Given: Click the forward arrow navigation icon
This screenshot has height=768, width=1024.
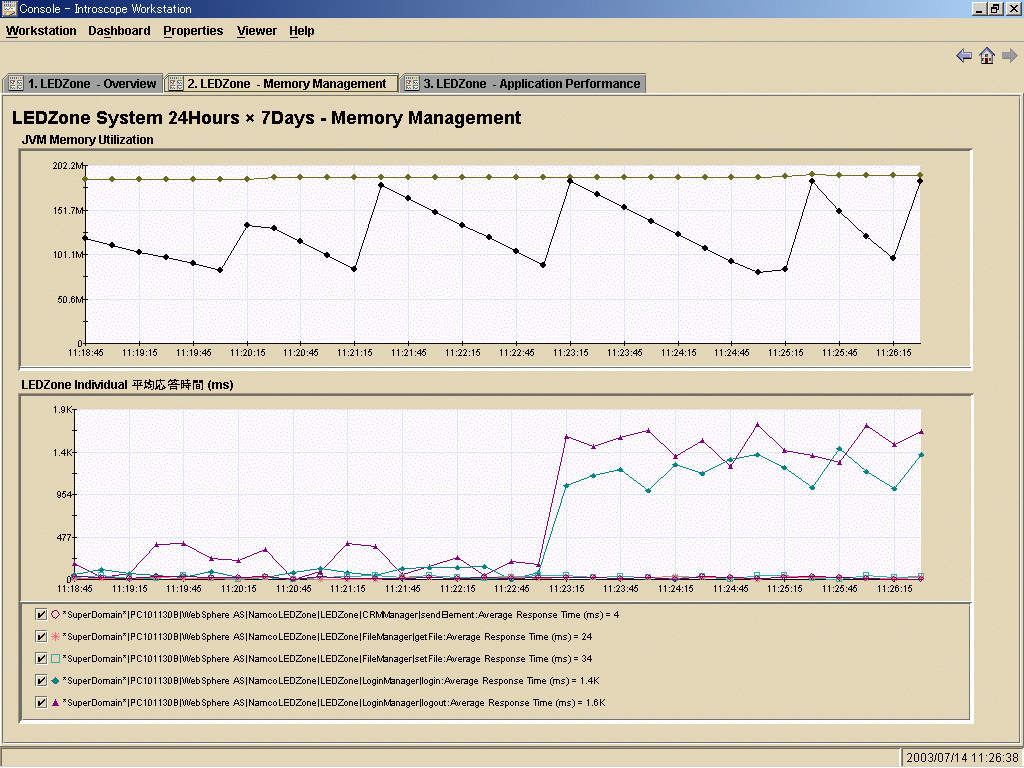Looking at the screenshot, I should click(1010, 56).
